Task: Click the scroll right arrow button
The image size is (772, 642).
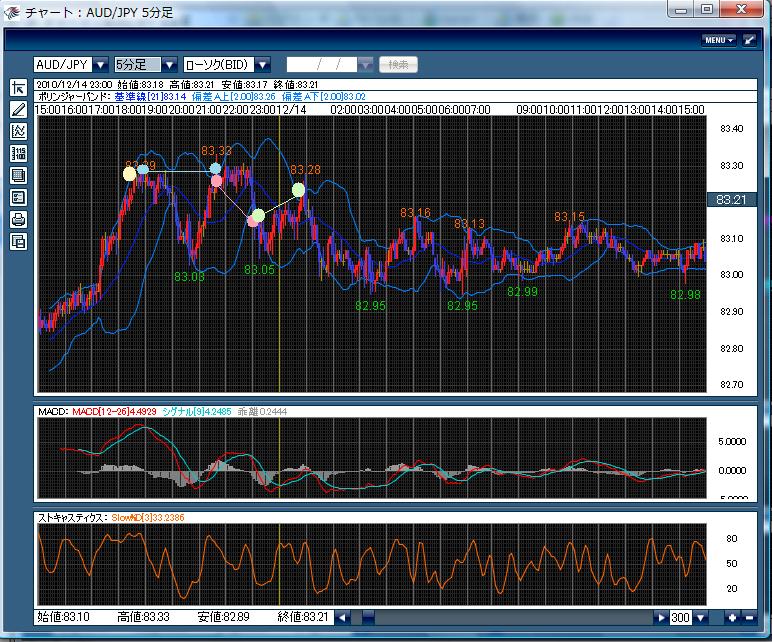Action: pos(661,617)
